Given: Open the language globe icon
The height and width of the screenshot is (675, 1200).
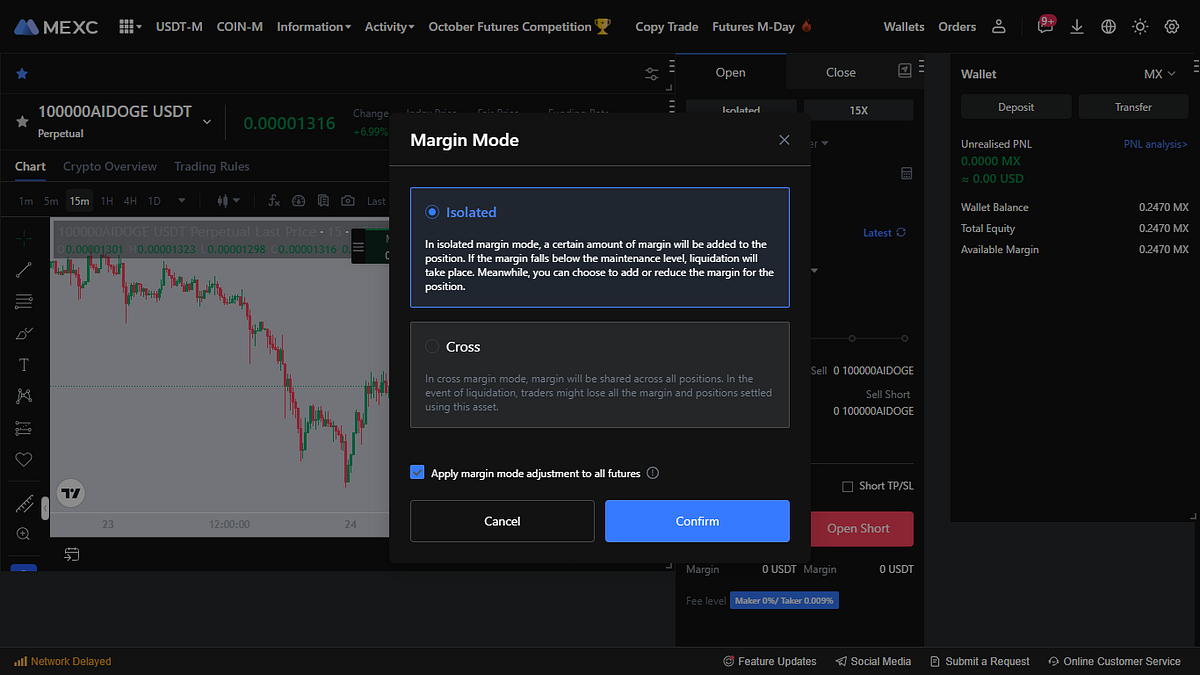Looking at the screenshot, I should (1108, 26).
